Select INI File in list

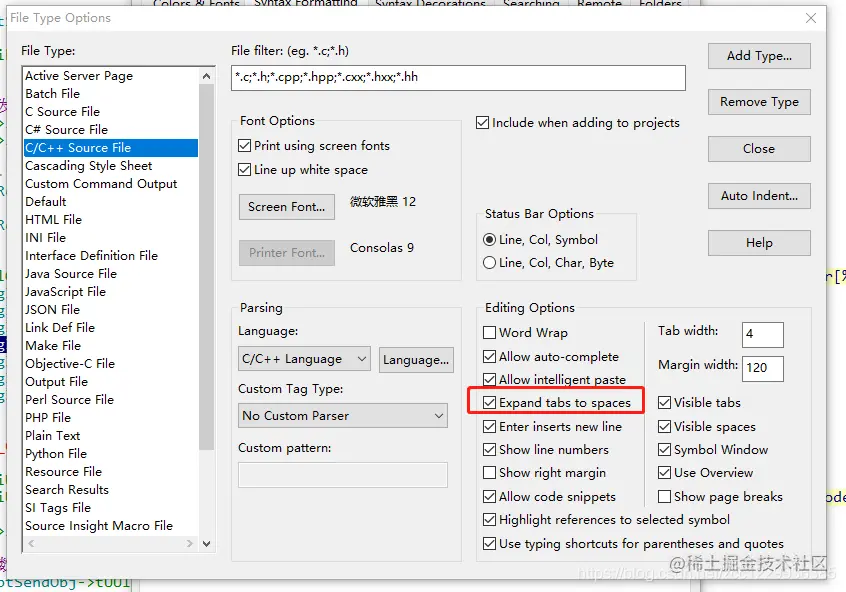pyautogui.click(x=111, y=237)
